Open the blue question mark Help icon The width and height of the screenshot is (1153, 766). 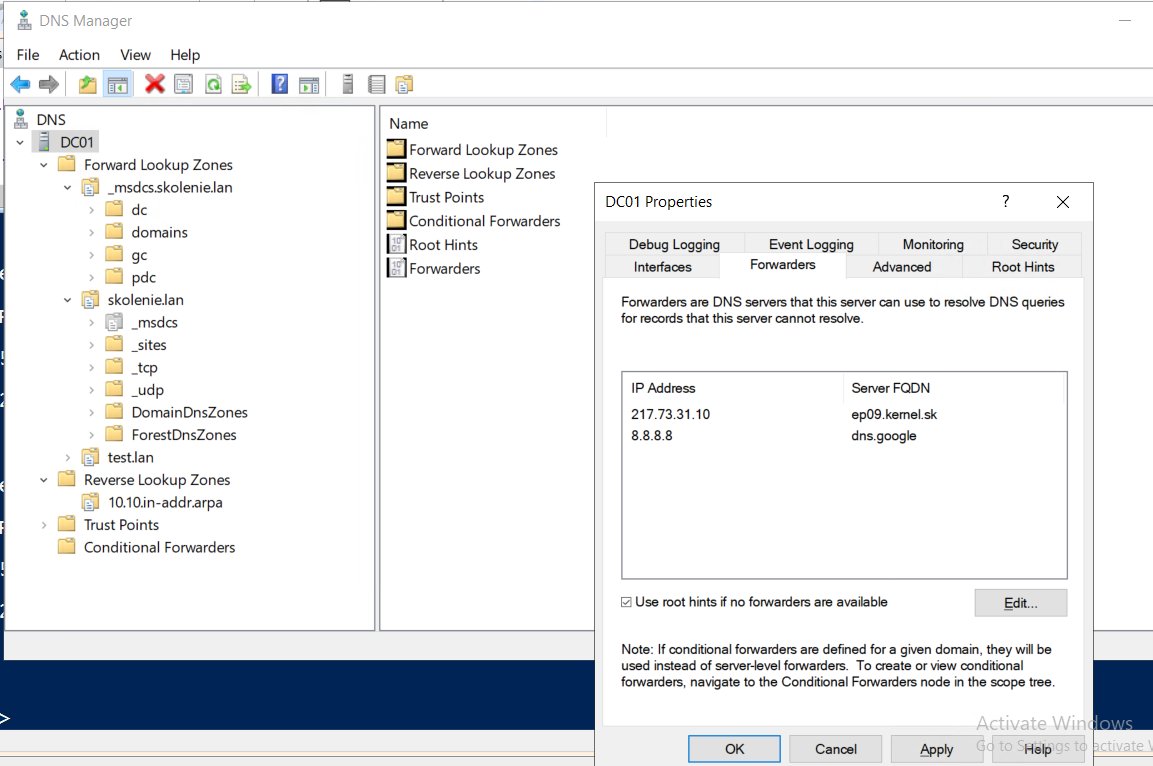click(279, 84)
